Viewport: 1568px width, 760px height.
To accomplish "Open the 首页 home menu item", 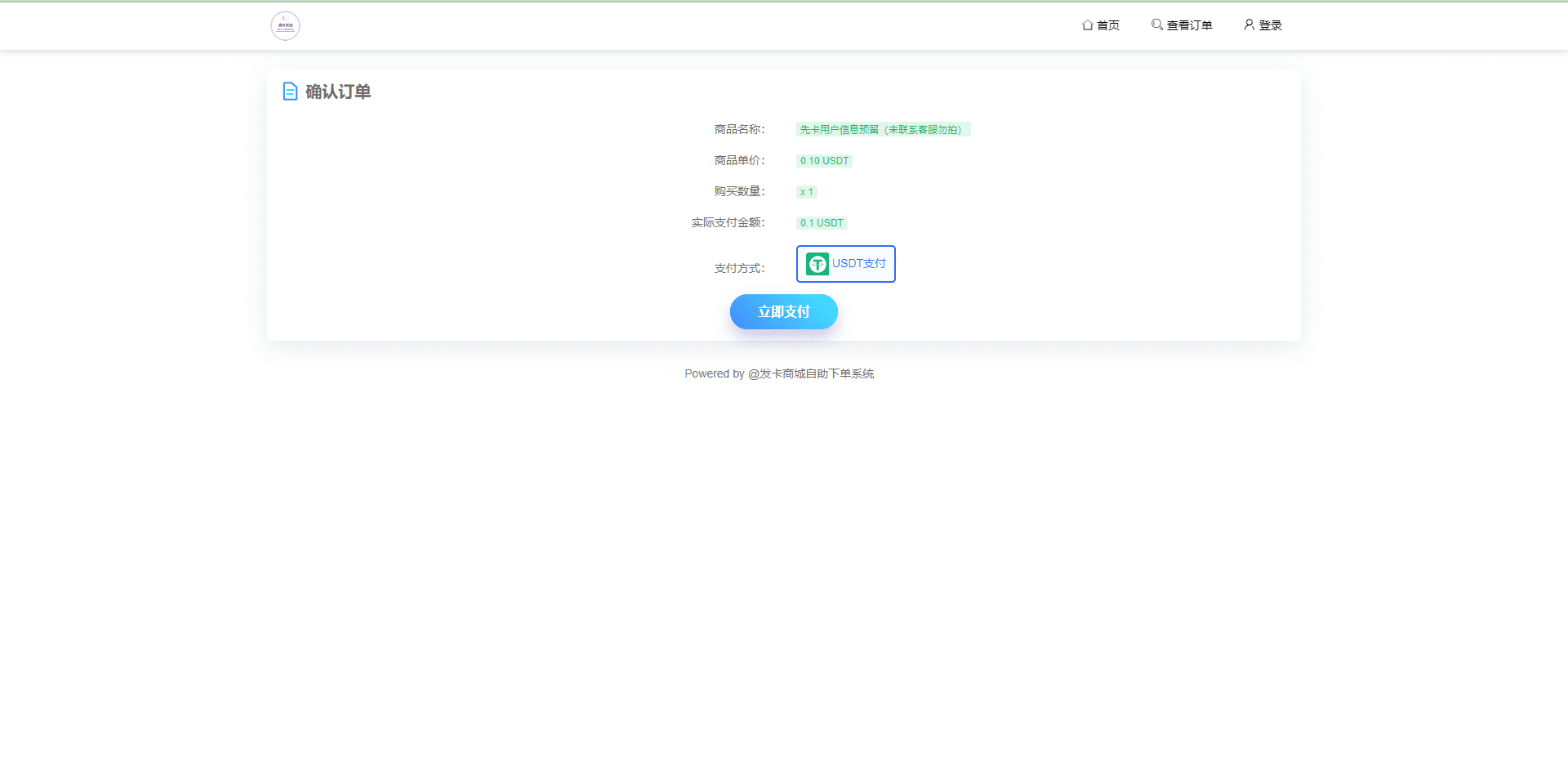I will coord(1107,25).
